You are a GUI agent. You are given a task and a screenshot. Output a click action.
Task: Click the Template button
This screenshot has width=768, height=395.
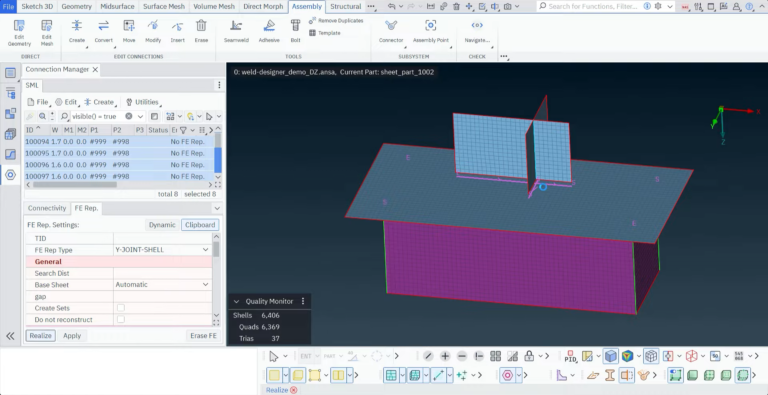[325, 33]
